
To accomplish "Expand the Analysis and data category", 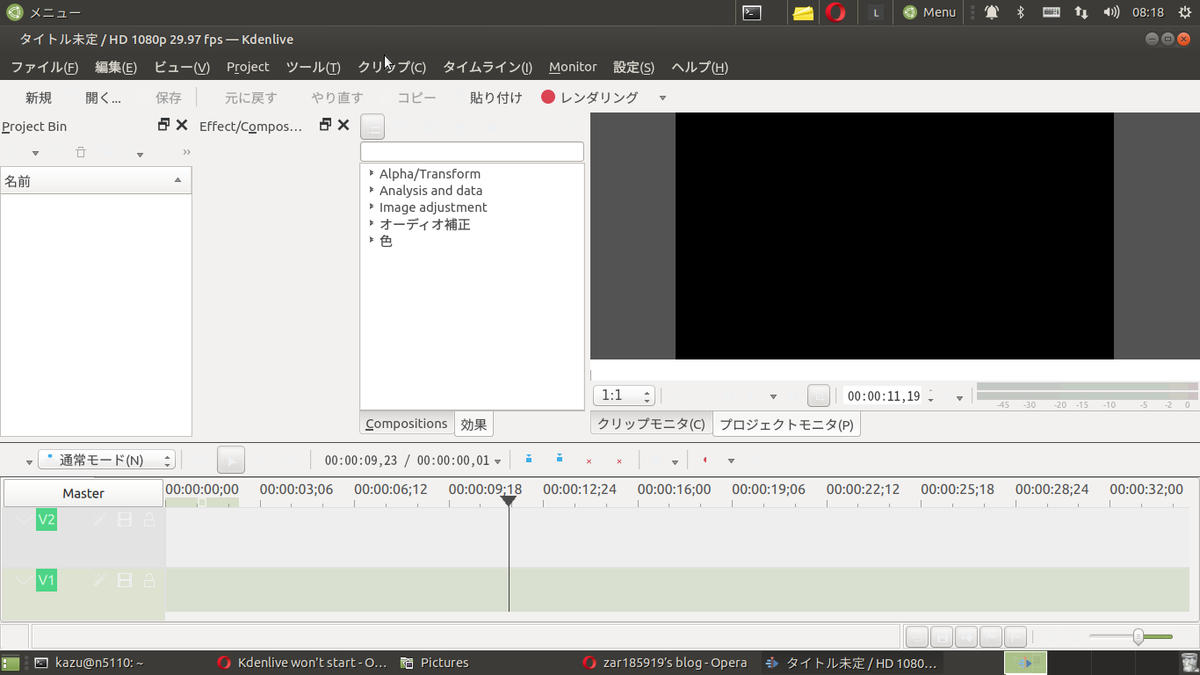I will point(371,190).
